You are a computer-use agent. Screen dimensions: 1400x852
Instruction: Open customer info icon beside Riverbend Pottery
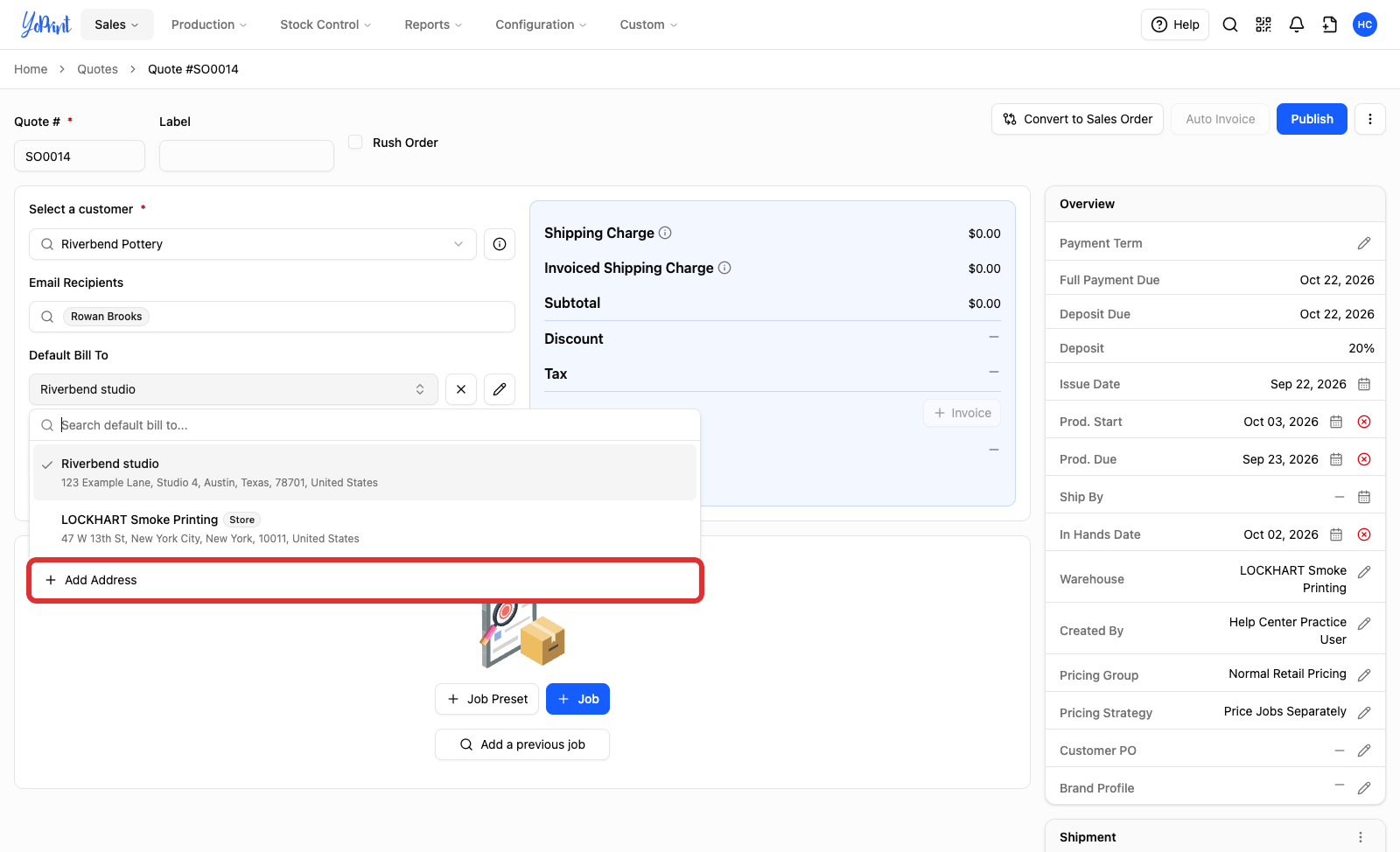coord(500,244)
